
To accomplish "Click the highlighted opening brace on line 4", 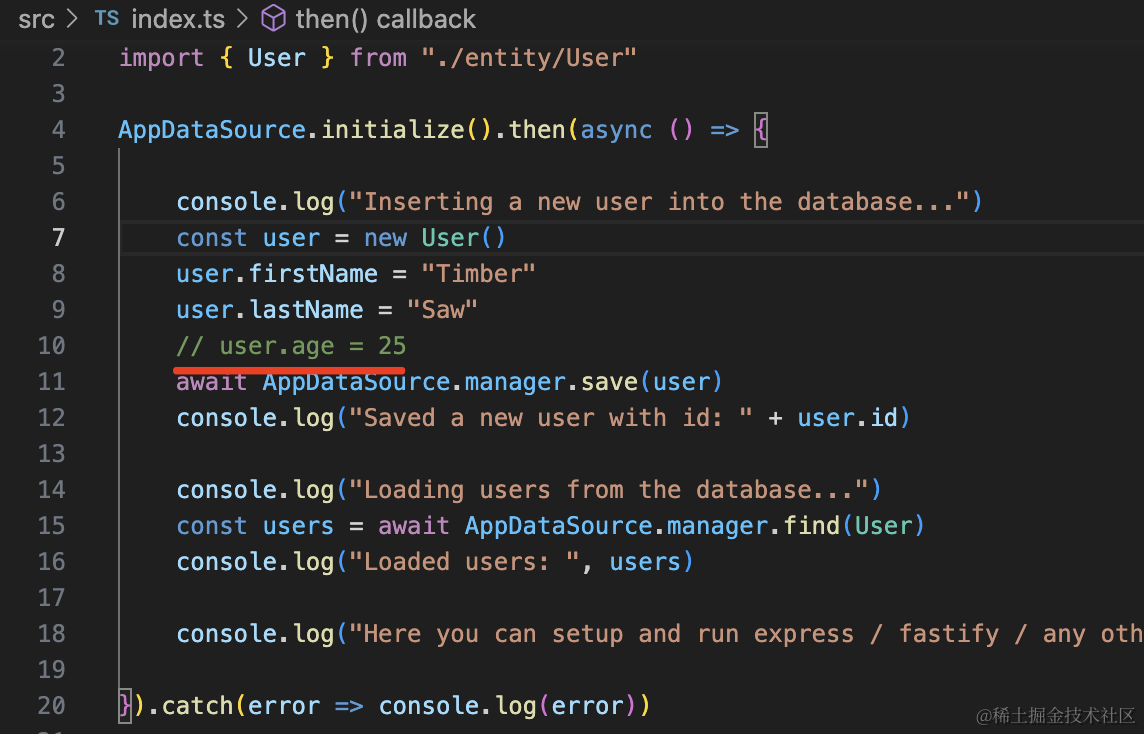I will click(x=761, y=129).
